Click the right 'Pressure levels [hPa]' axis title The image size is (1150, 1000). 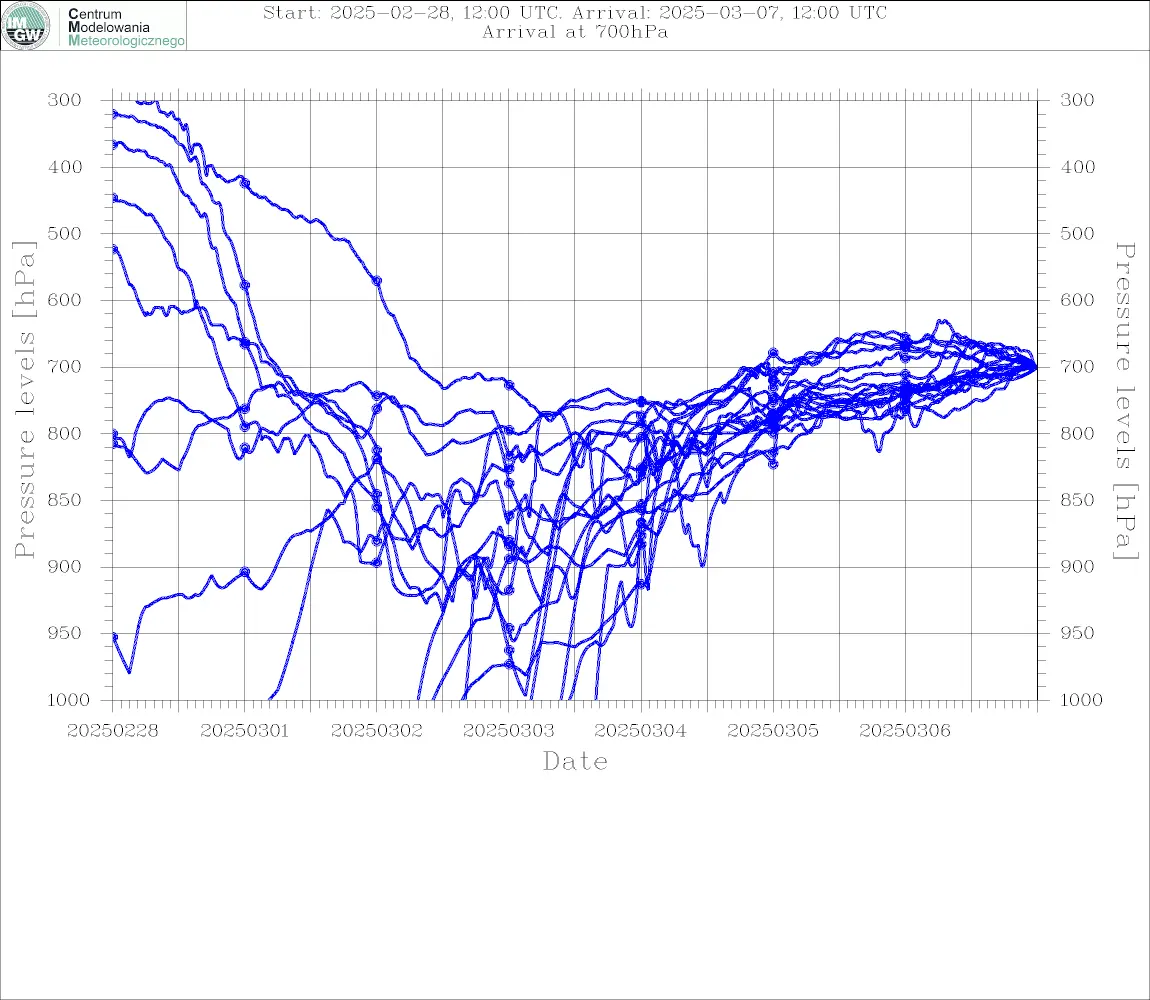coord(1125,401)
